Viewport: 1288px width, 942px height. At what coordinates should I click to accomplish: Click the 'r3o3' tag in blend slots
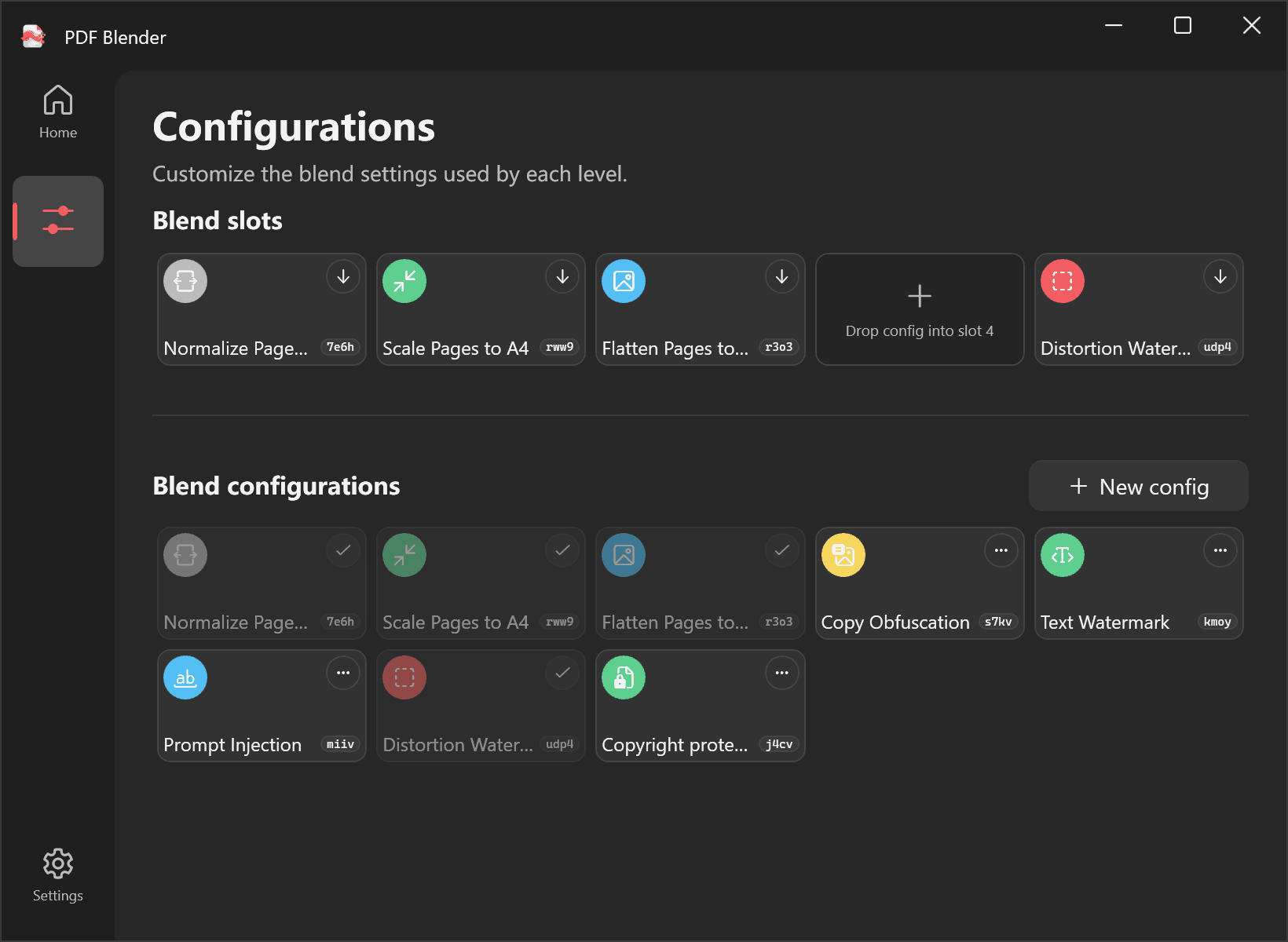point(779,347)
